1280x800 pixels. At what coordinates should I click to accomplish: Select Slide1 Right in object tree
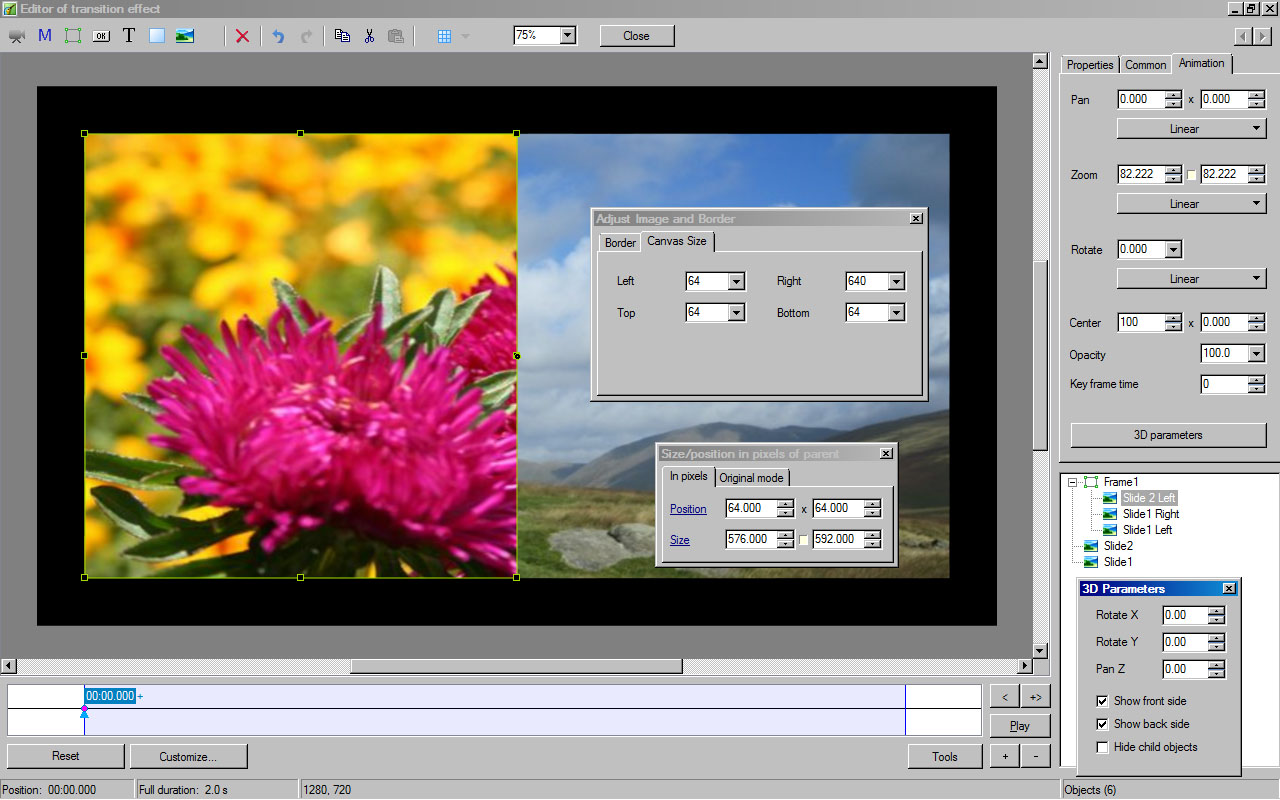tap(1150, 514)
